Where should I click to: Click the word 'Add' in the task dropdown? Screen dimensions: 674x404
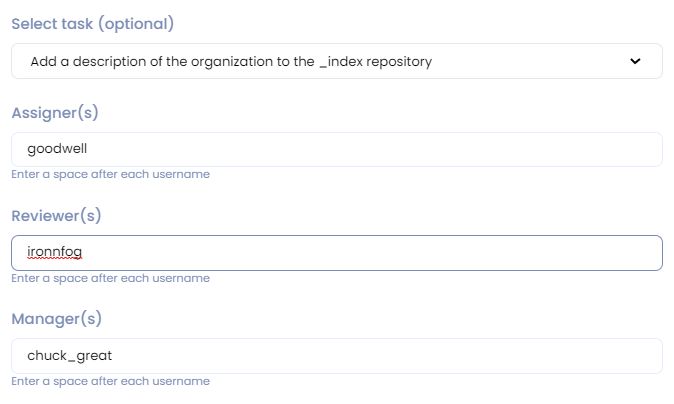point(43,61)
